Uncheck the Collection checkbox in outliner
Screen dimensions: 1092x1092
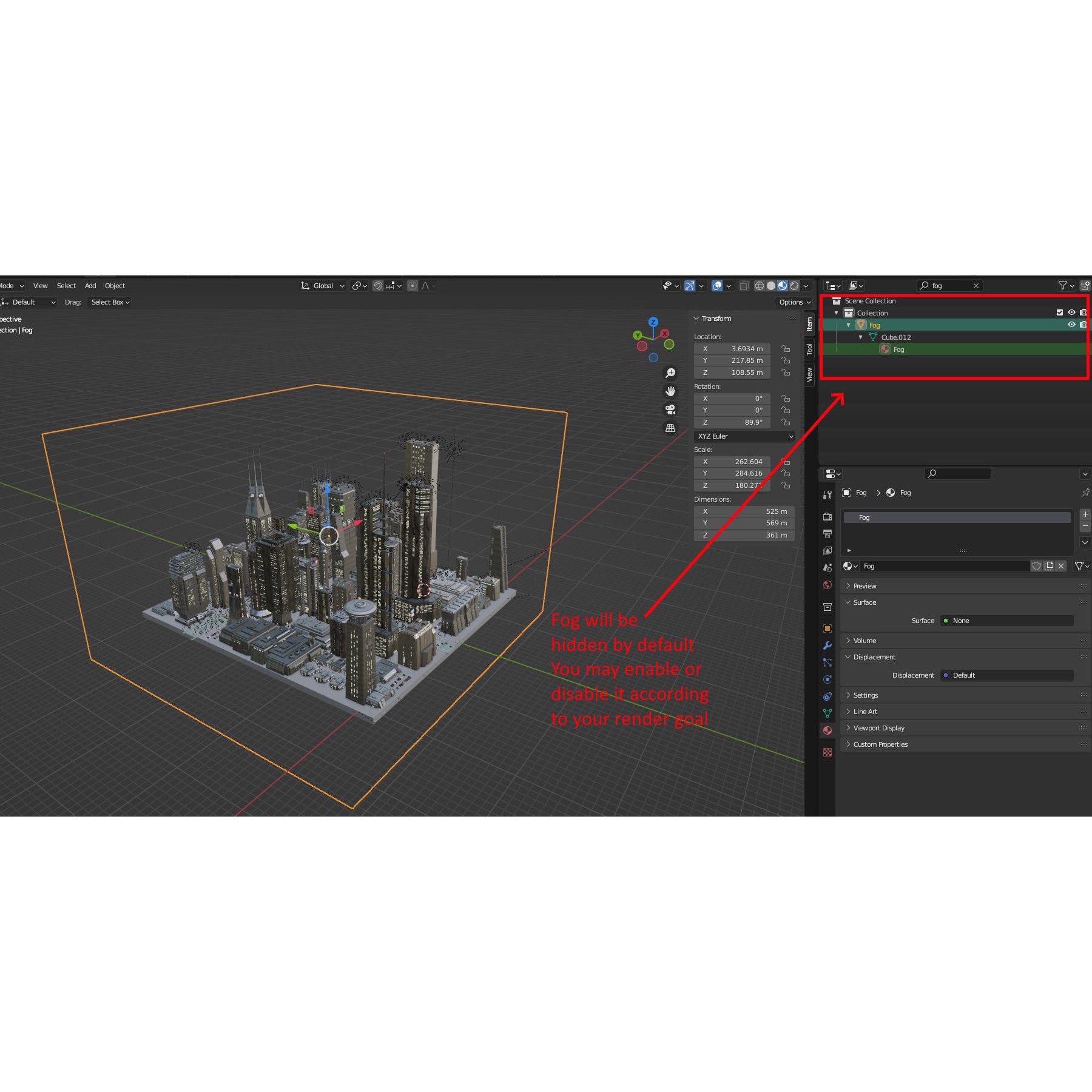(1060, 312)
